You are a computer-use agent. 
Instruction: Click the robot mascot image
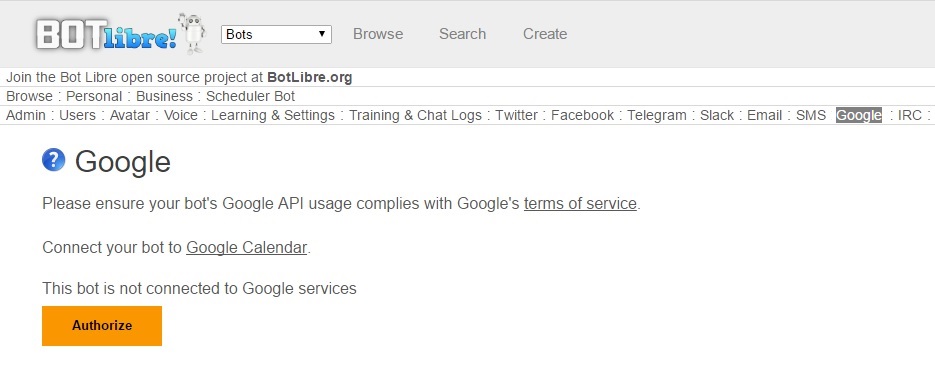pyautogui.click(x=193, y=33)
